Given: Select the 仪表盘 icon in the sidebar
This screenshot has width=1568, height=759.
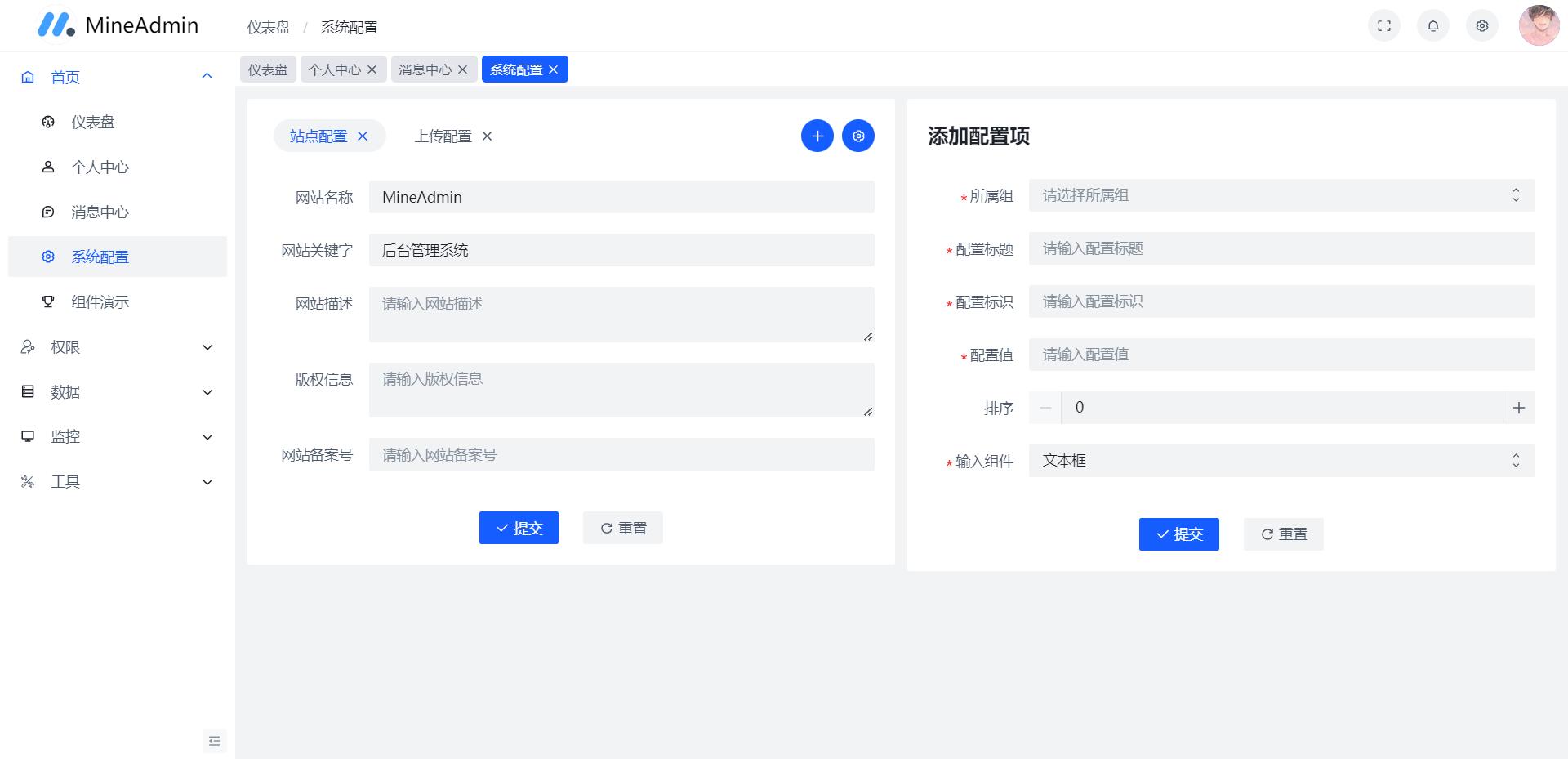Looking at the screenshot, I should [x=47, y=121].
